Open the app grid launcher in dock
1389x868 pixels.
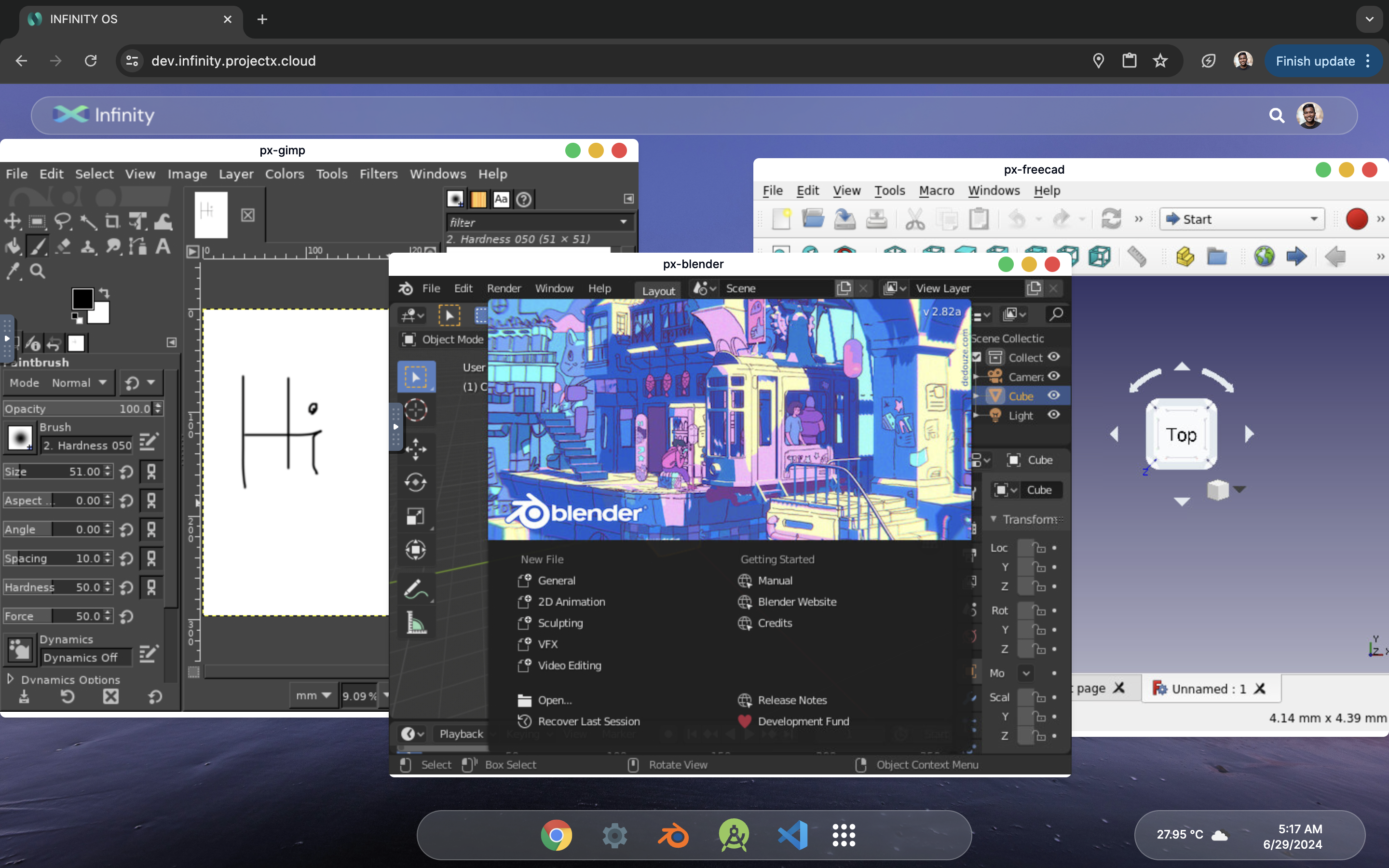(x=844, y=835)
